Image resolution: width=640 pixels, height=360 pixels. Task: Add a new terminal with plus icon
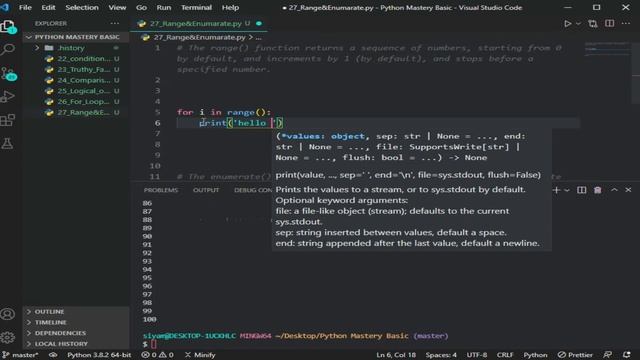556,190
